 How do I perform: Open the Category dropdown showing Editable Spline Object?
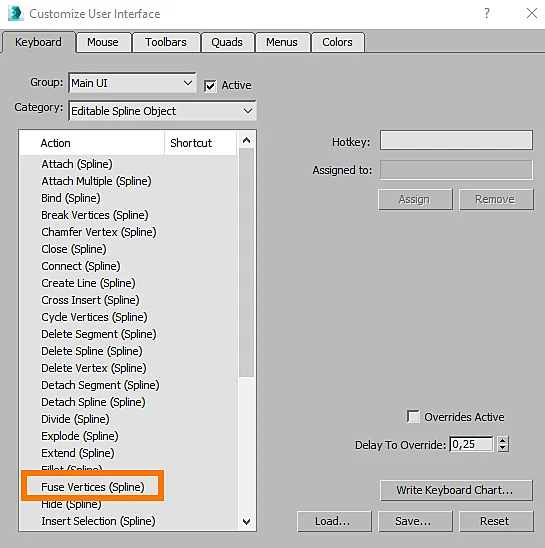[162, 111]
